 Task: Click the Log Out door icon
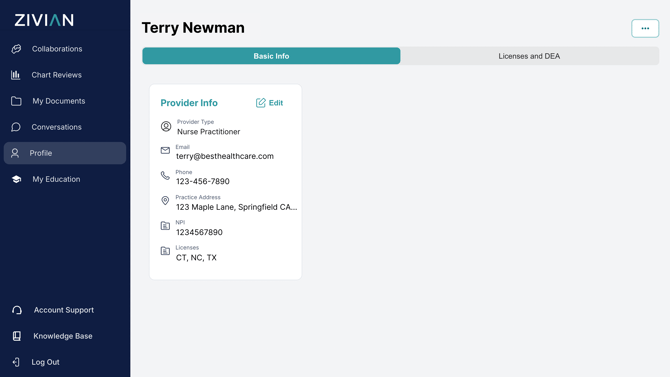click(x=16, y=362)
